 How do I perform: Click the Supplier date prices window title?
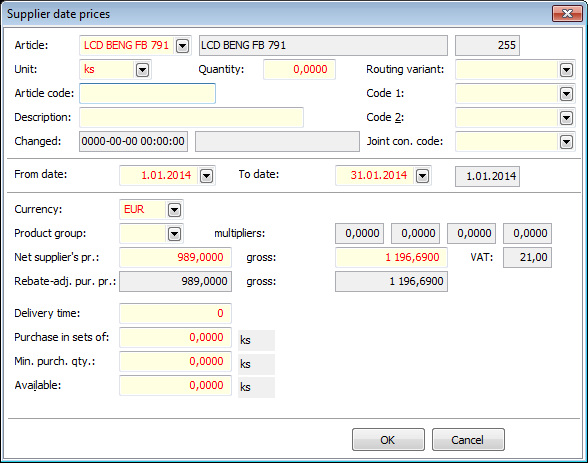coord(58,14)
